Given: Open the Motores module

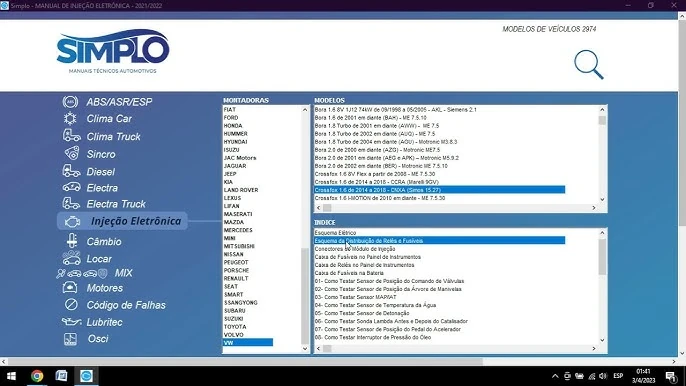Looking at the screenshot, I should (x=105, y=288).
